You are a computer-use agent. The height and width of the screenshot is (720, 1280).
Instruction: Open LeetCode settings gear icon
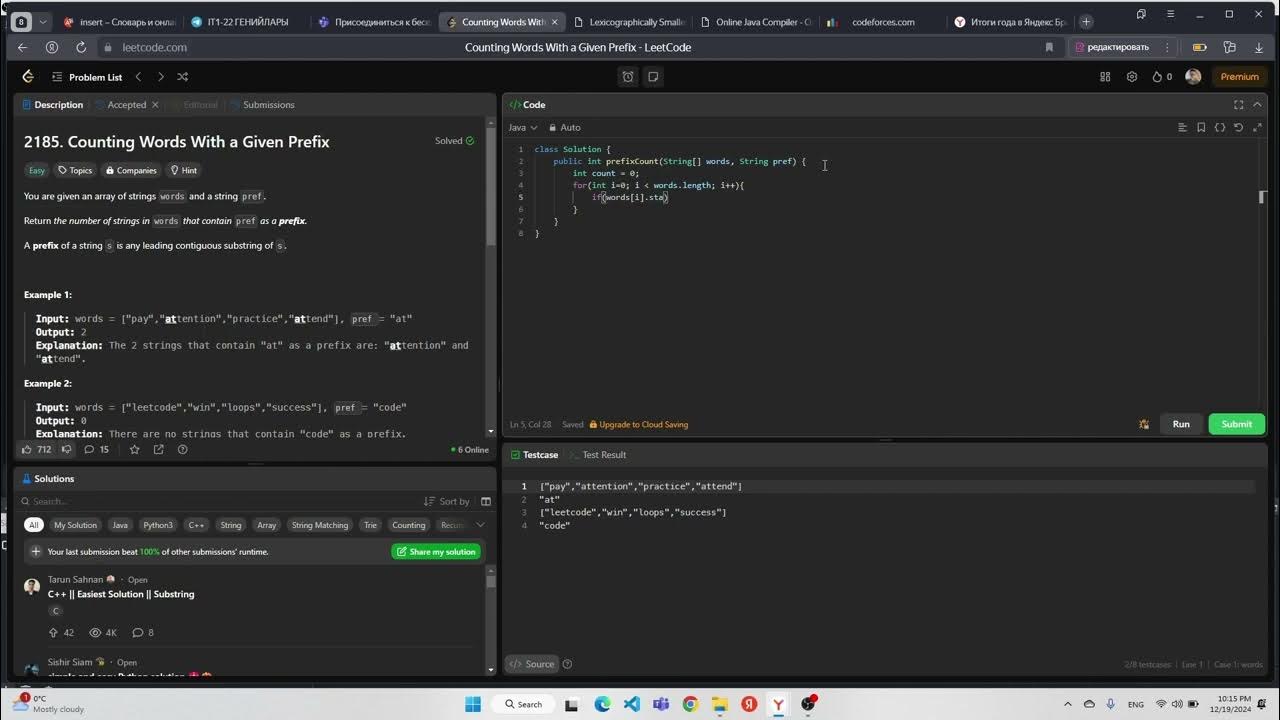[x=1132, y=77]
